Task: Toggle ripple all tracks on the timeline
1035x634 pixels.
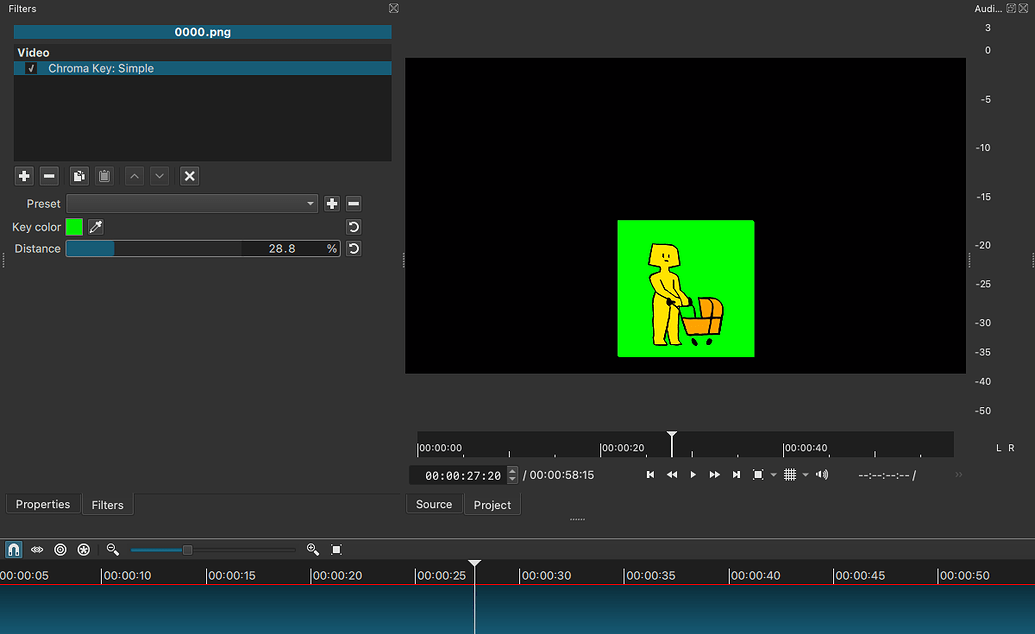Action: pyautogui.click(x=84, y=549)
